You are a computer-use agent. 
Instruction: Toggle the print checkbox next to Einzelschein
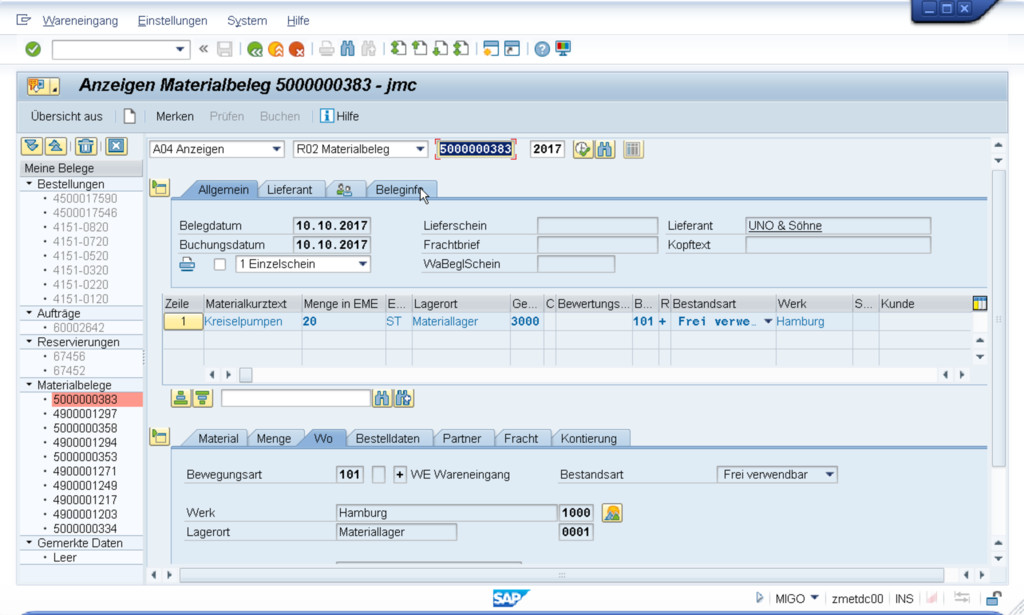(220, 265)
